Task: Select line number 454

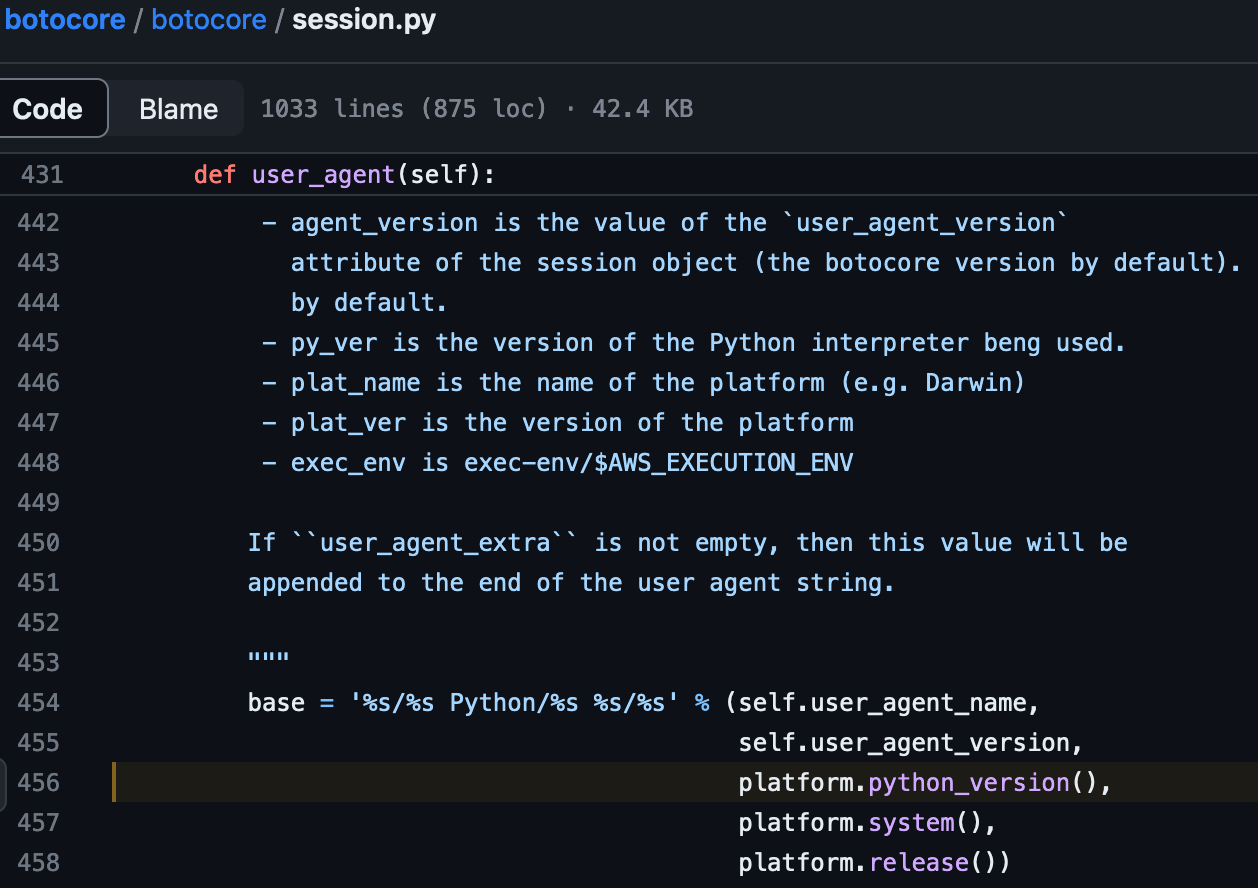Action: click(39, 702)
